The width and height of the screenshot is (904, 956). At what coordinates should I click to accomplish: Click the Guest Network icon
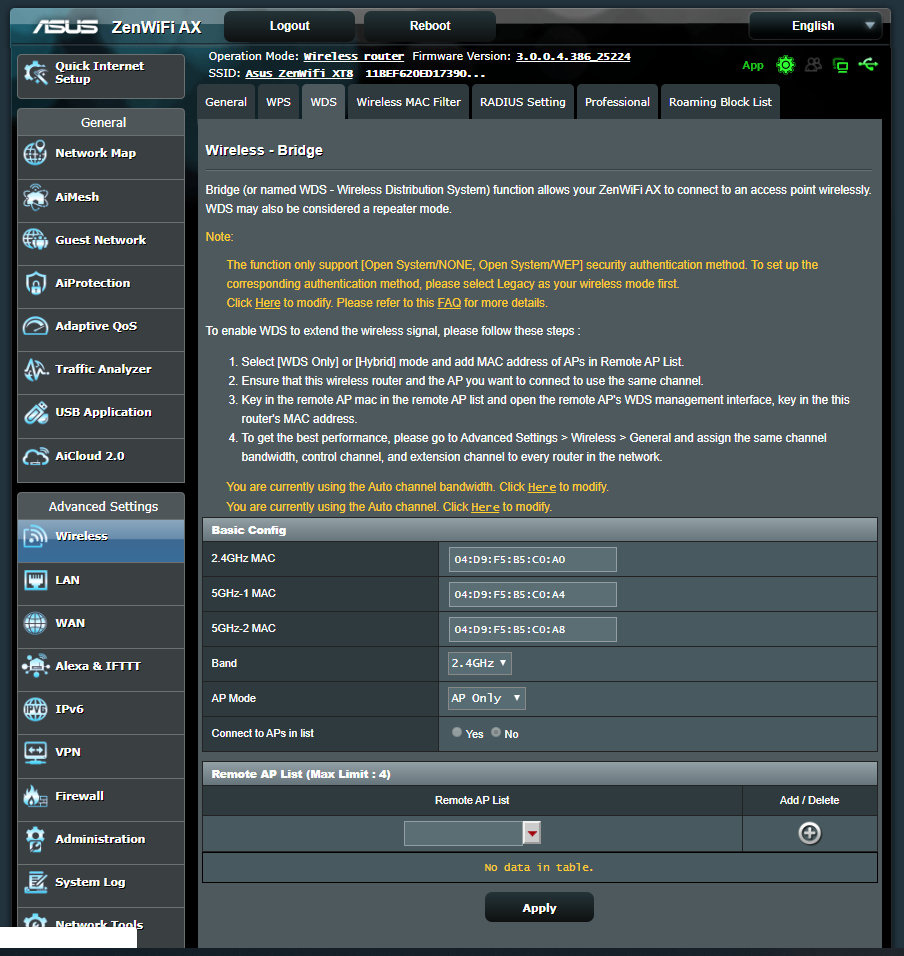coord(35,240)
